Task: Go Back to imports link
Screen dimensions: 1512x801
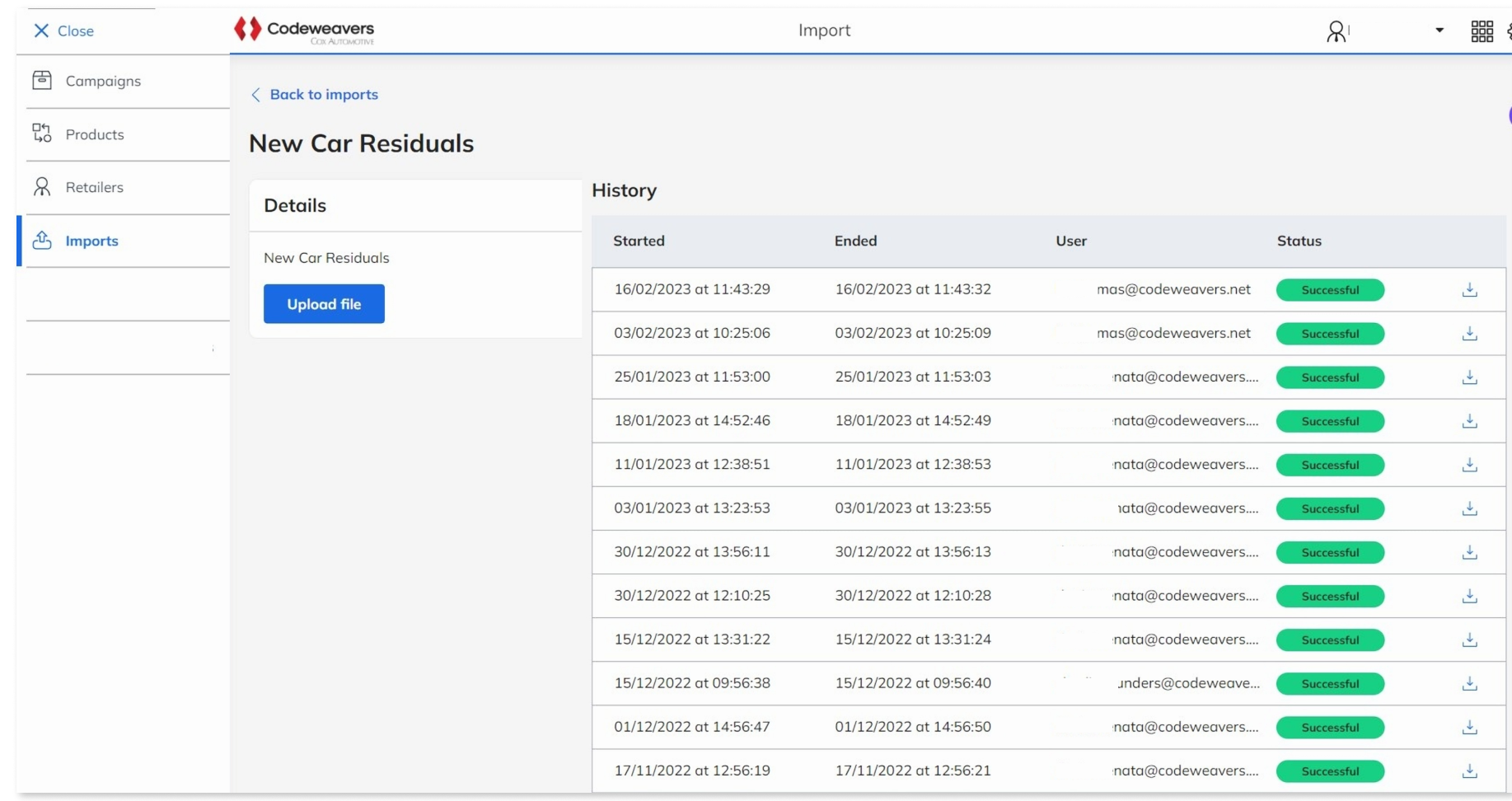Action: coord(324,95)
